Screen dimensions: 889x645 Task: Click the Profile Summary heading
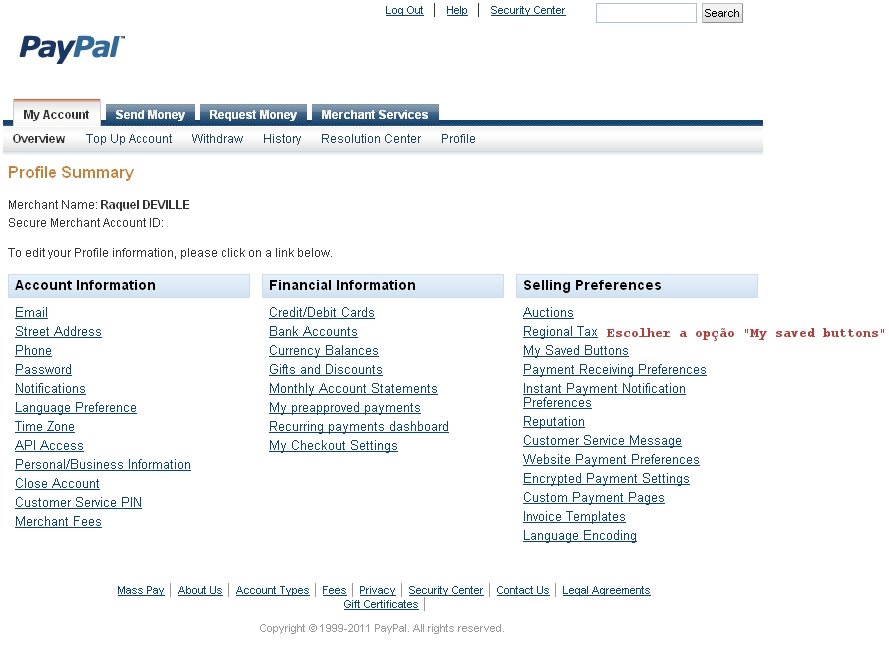tap(71, 172)
